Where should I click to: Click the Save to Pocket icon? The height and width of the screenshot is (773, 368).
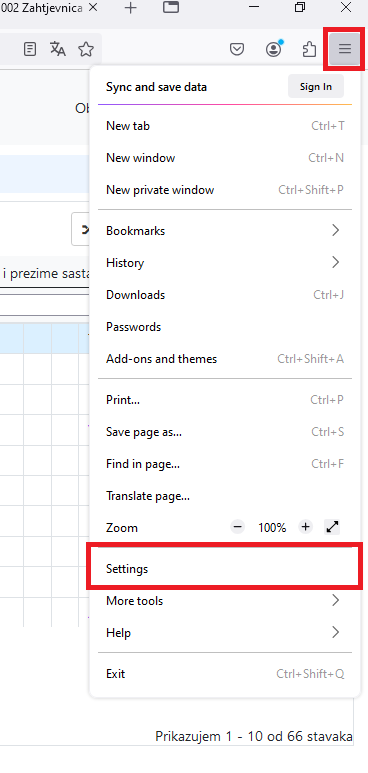pos(237,49)
